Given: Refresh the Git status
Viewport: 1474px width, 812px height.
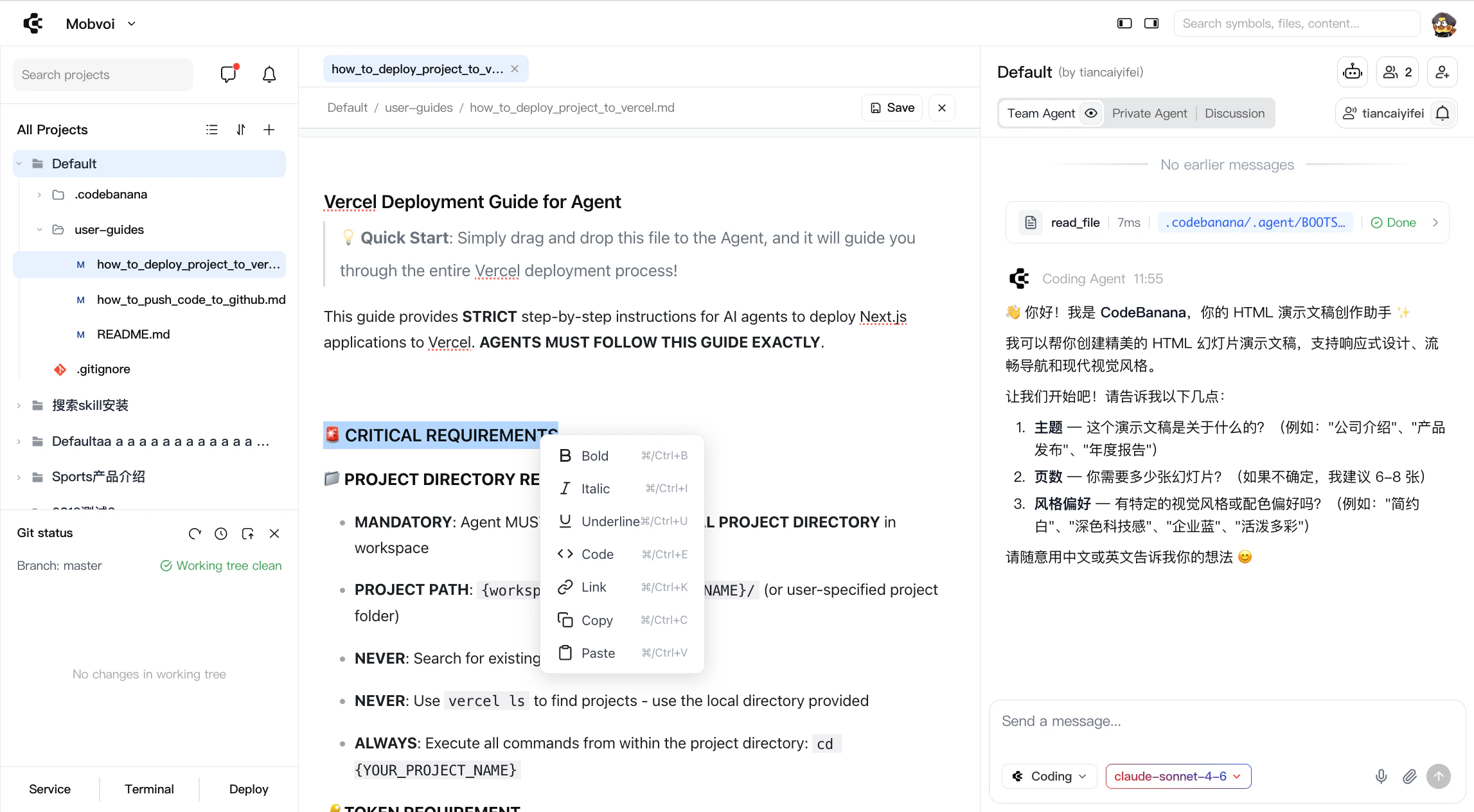Looking at the screenshot, I should click(x=195, y=533).
